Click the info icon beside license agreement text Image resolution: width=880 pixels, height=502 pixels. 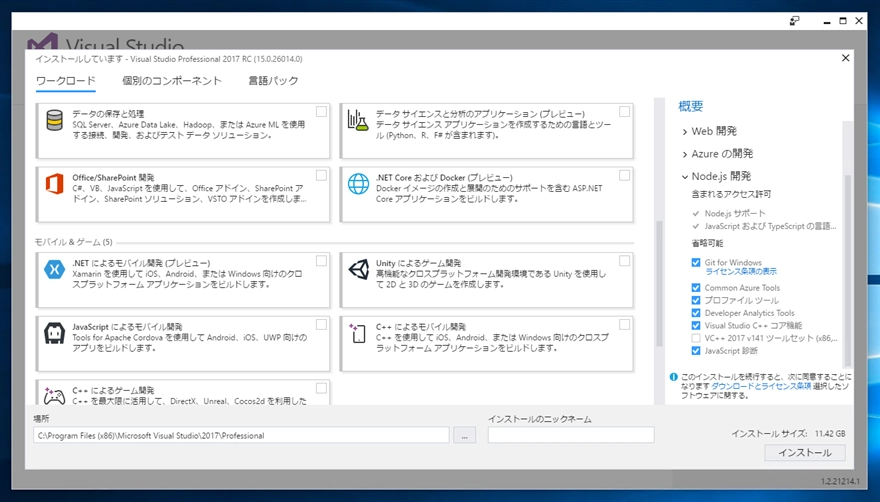point(673,377)
